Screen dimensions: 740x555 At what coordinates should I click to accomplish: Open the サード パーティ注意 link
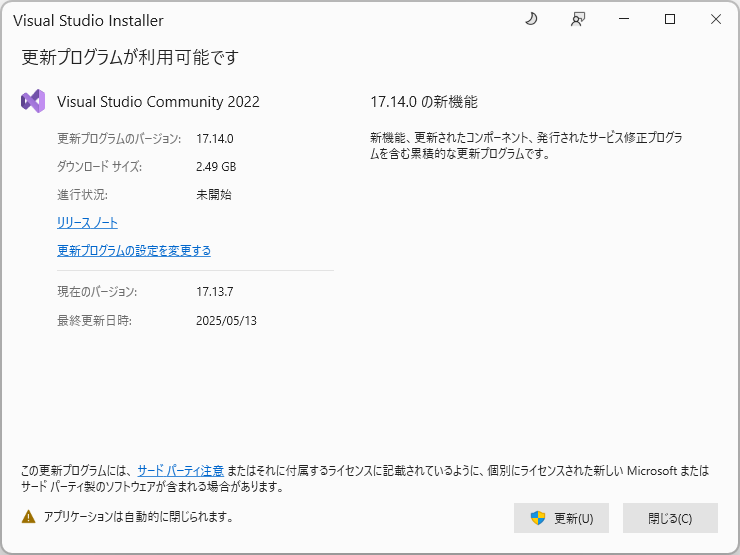pyautogui.click(x=180, y=471)
